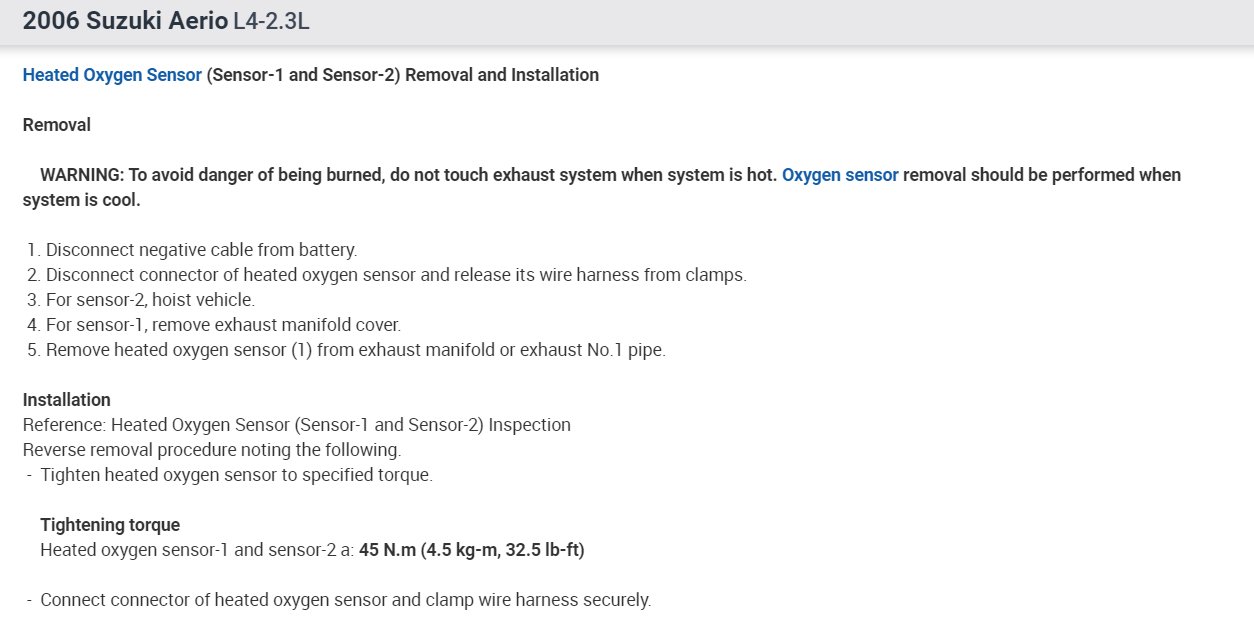
Task: Click step 4 about exhaust manifold cover
Action: click(x=222, y=325)
